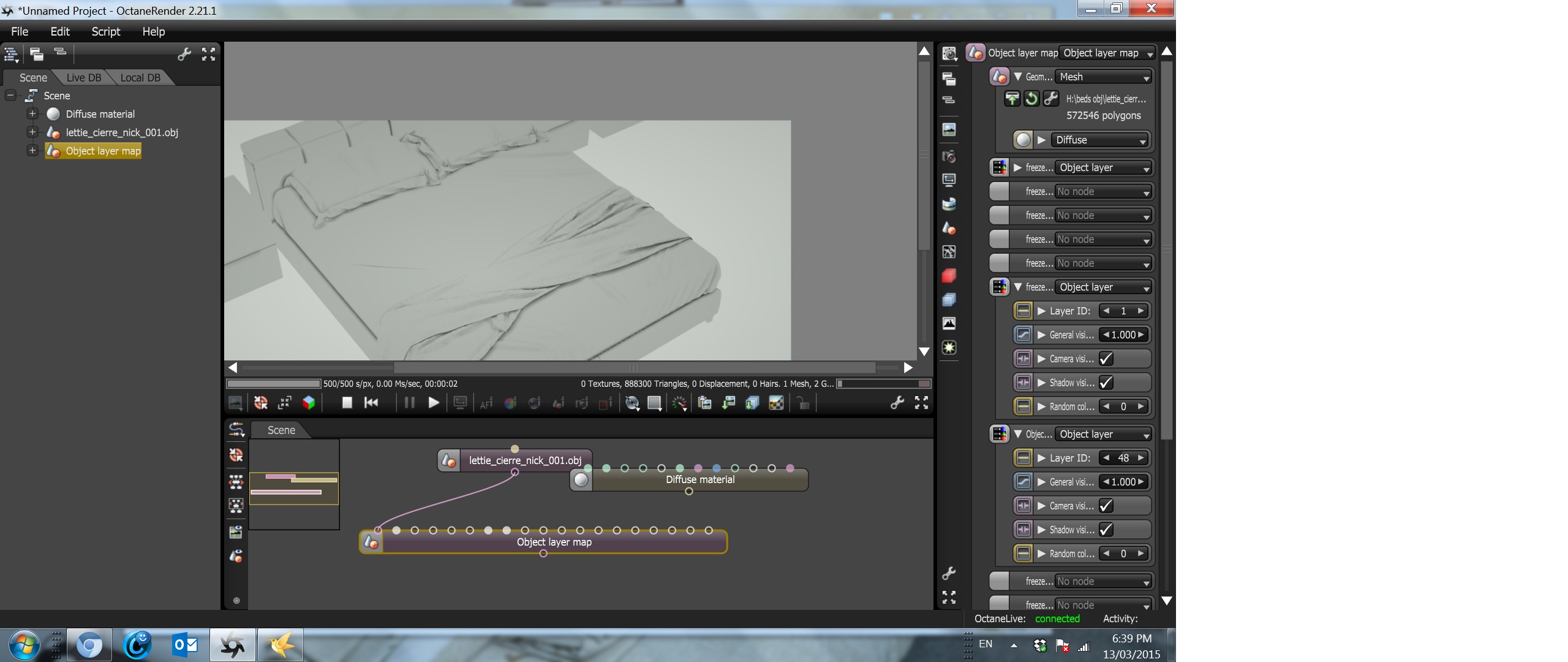Click the restart render icon
The height and width of the screenshot is (662, 1568).
click(x=371, y=403)
